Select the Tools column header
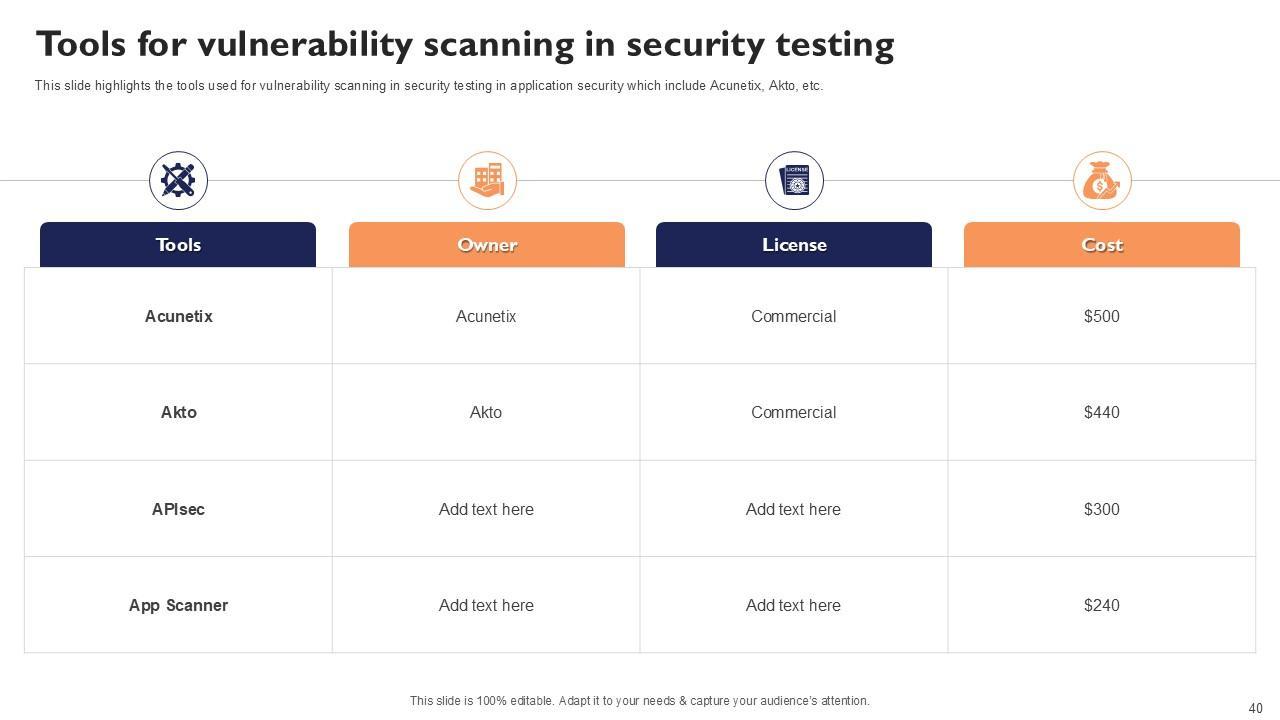 point(178,245)
